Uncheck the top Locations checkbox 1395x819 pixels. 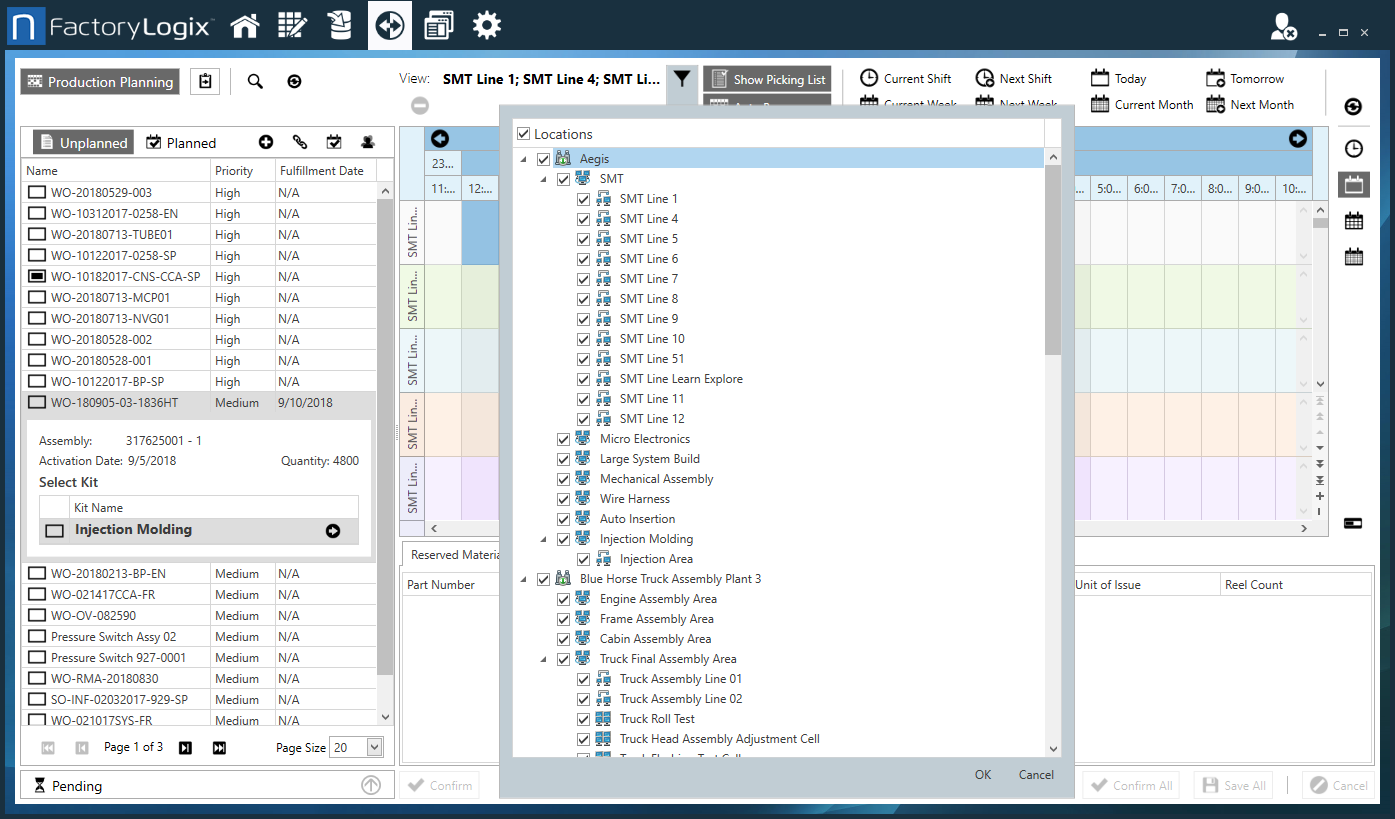[523, 134]
